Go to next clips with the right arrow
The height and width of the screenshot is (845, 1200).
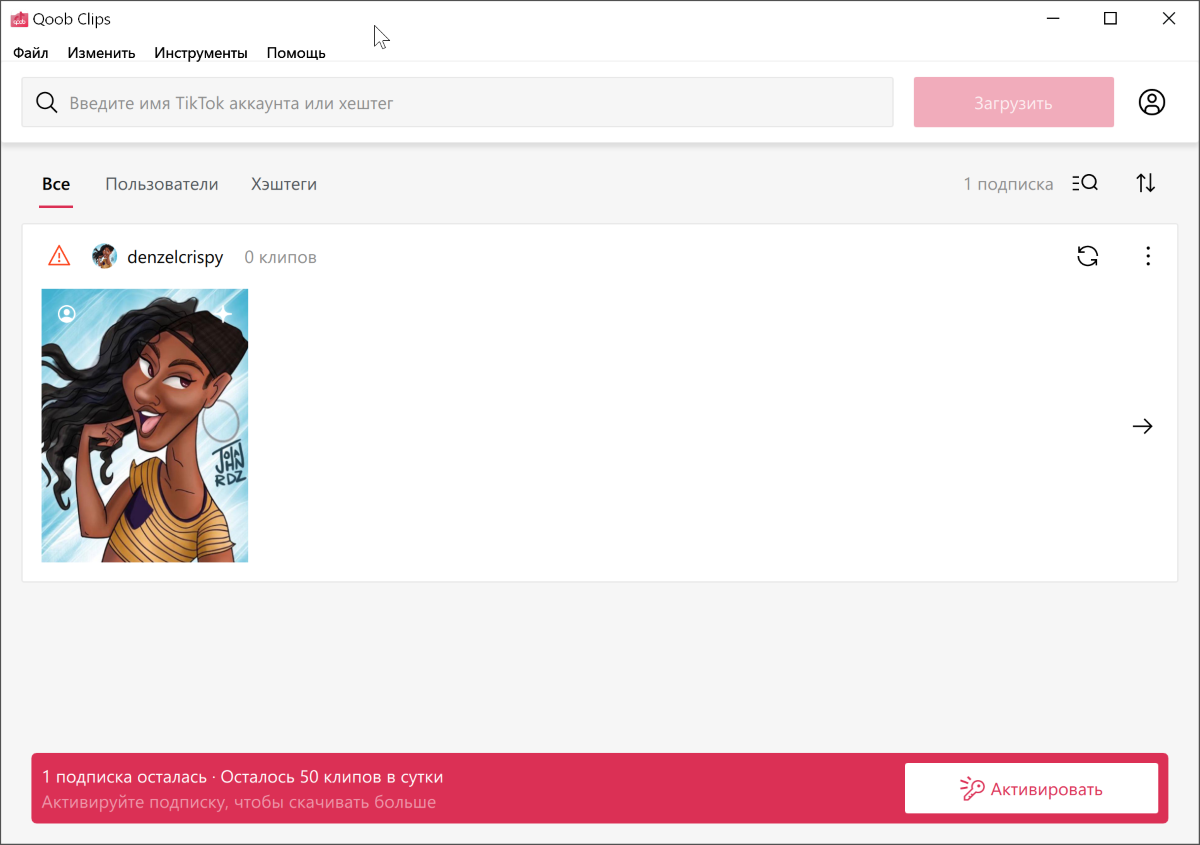[1142, 426]
